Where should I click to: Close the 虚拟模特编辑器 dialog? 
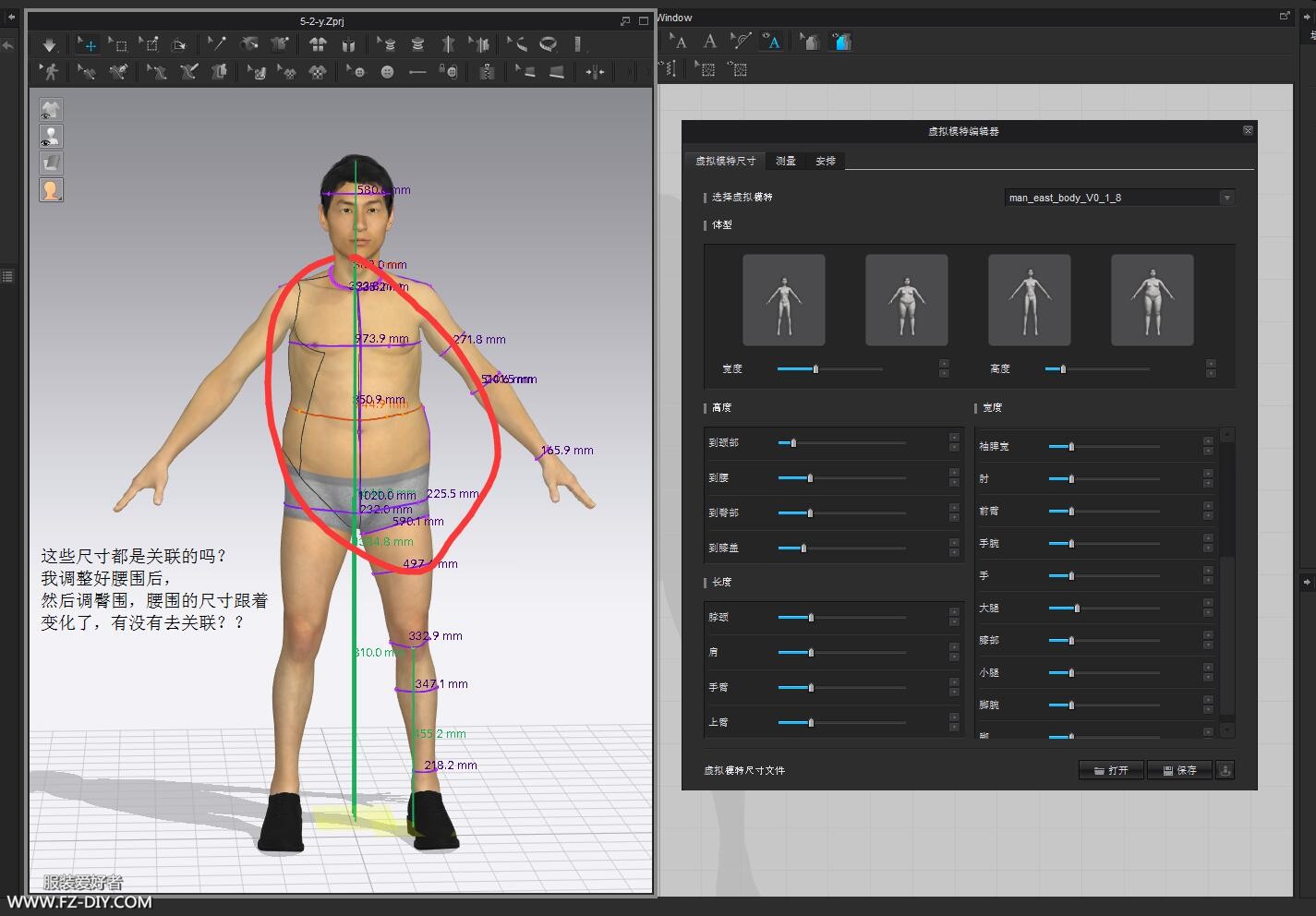(1248, 130)
